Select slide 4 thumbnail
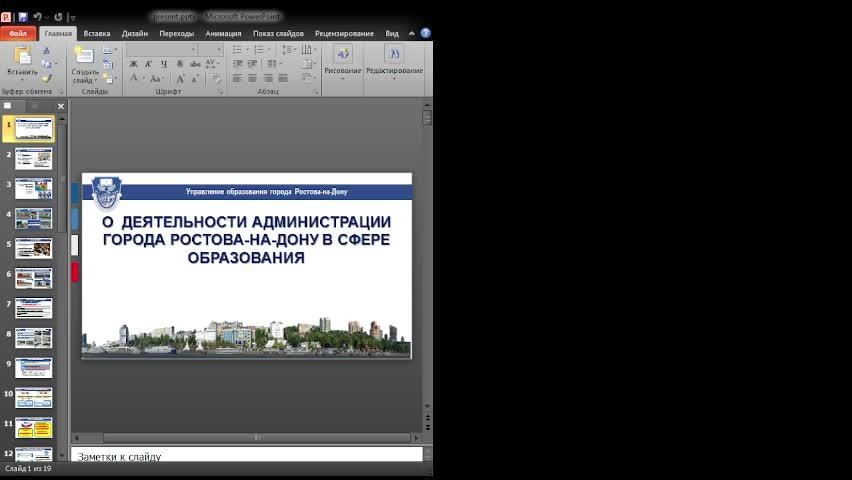Viewport: 852px width, 480px height. click(34, 218)
